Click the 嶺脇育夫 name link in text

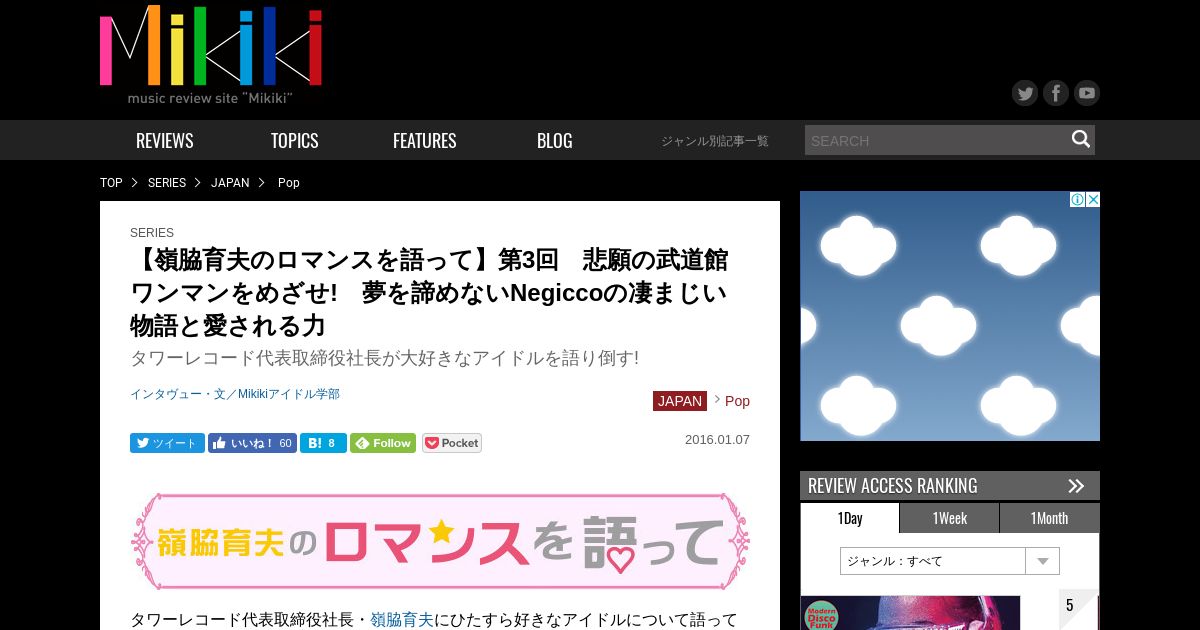pyautogui.click(x=402, y=620)
